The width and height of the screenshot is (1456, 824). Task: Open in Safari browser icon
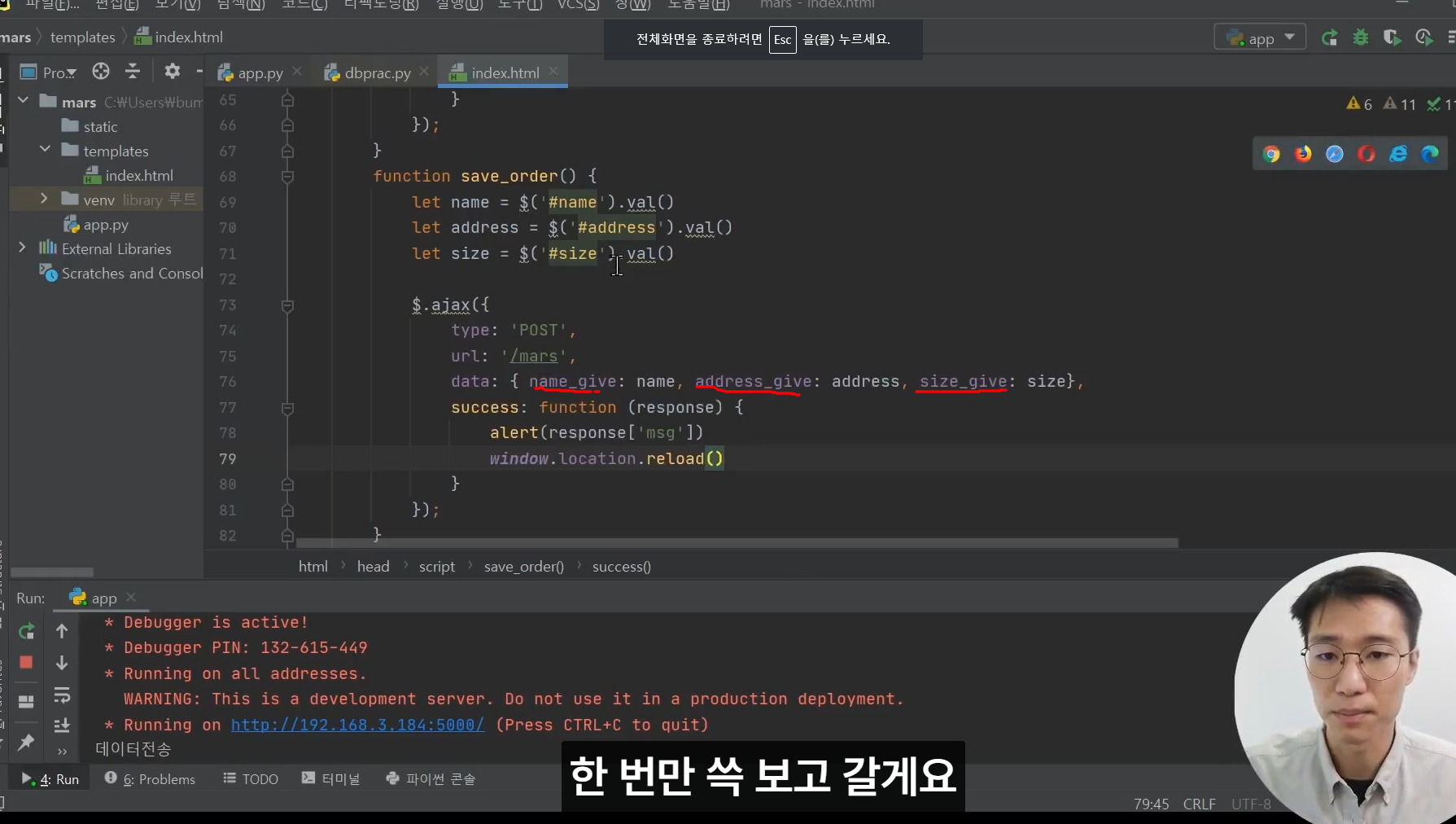(1335, 154)
